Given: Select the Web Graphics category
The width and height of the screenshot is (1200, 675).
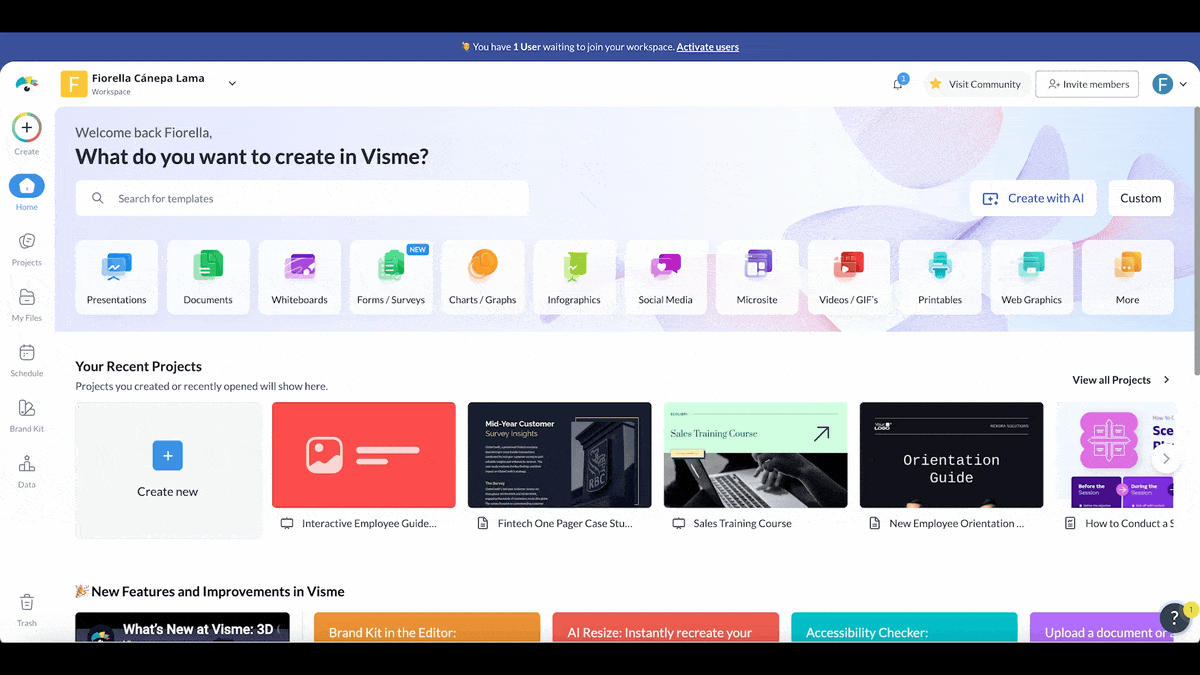Looking at the screenshot, I should pyautogui.click(x=1032, y=277).
